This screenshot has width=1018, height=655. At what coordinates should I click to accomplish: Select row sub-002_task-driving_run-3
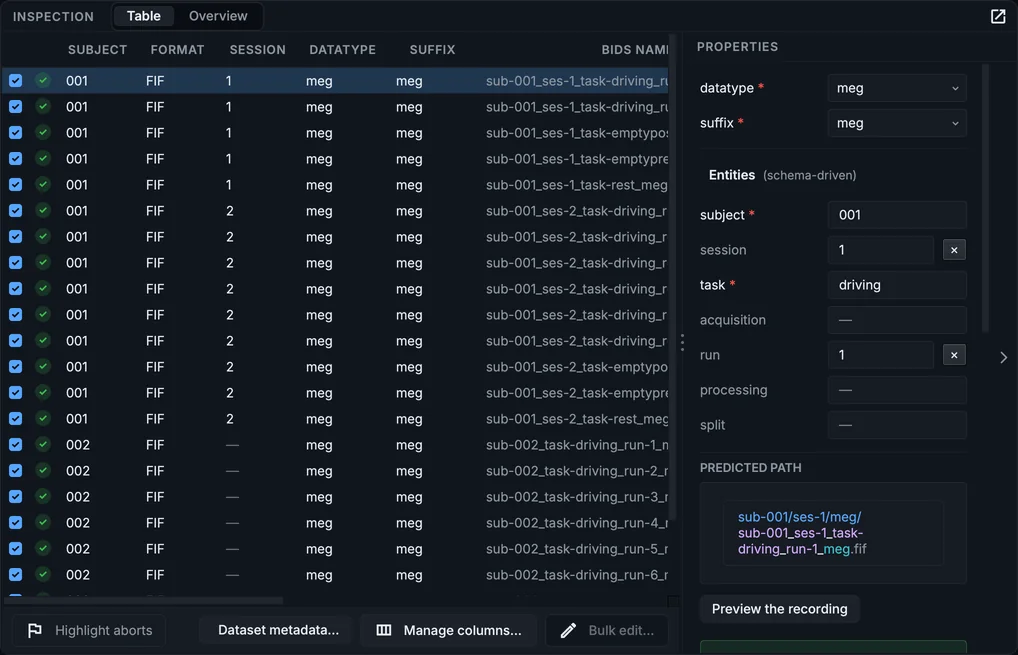(x=335, y=497)
